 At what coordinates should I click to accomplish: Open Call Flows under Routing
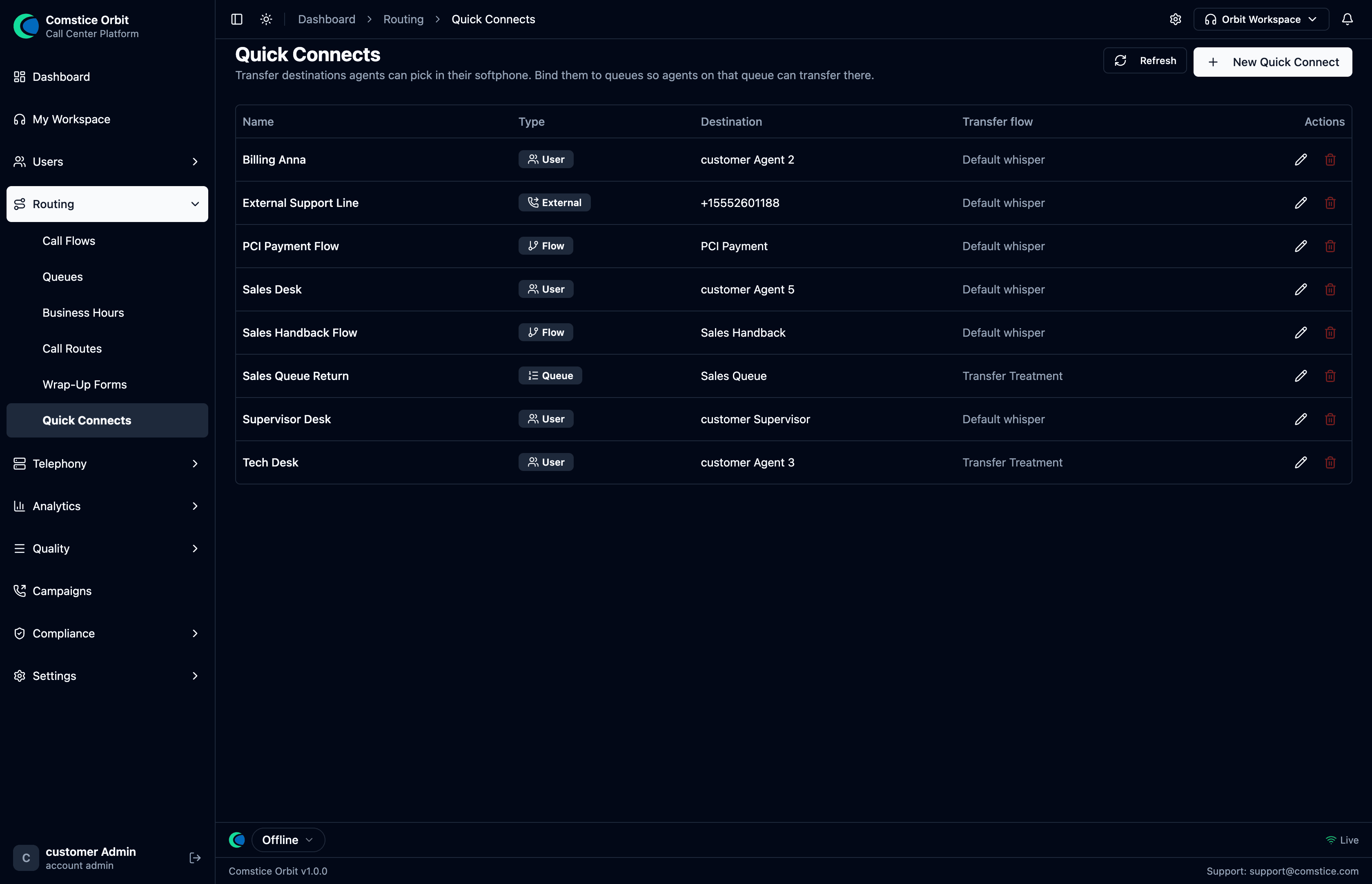pos(107,241)
